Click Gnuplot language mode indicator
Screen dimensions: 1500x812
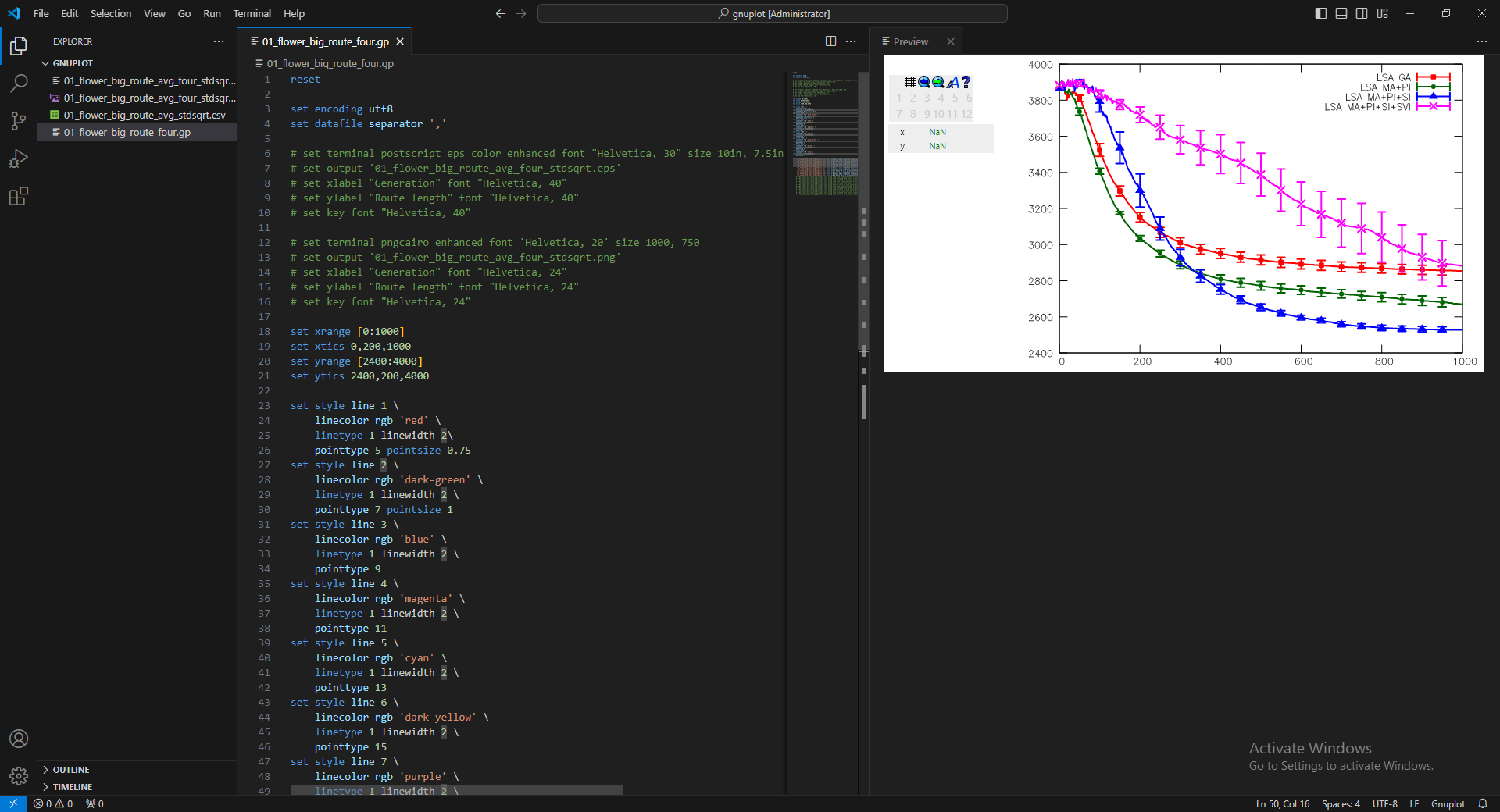pyautogui.click(x=1448, y=803)
